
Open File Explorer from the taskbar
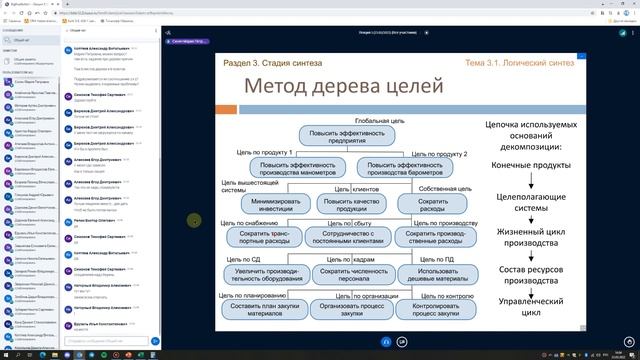click(55, 355)
